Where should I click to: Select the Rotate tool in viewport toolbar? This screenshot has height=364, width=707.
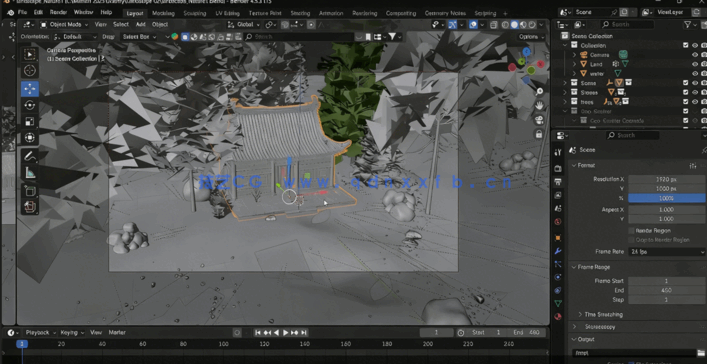click(x=30, y=105)
